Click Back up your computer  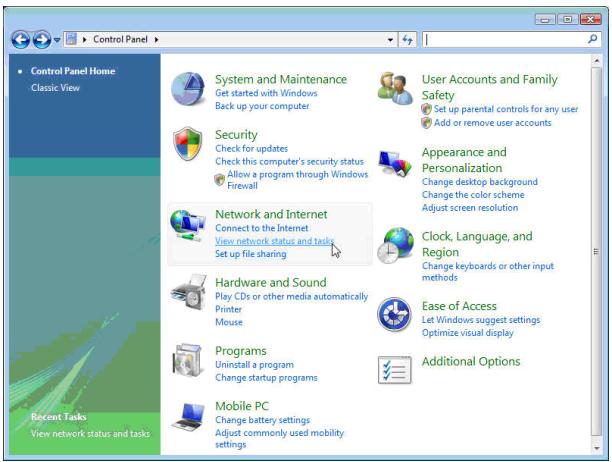click(x=262, y=106)
